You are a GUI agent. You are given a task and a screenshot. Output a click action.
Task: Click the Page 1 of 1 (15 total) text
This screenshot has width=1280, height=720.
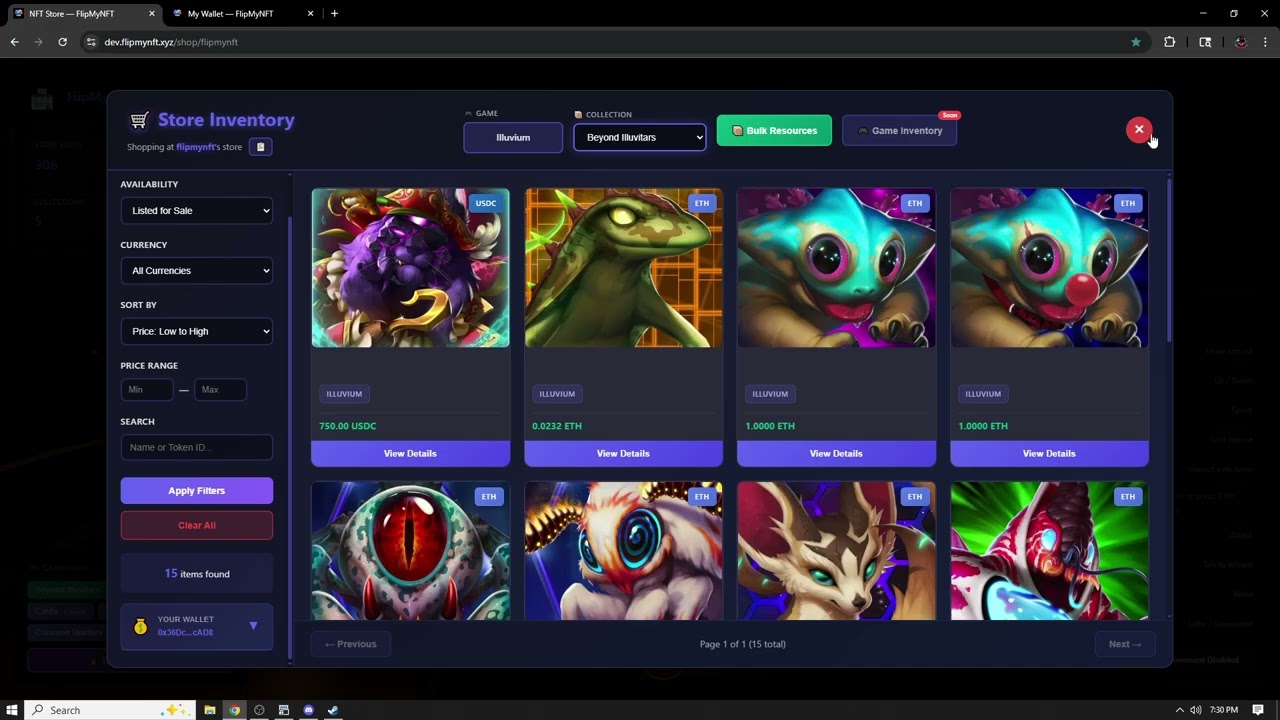(742, 644)
